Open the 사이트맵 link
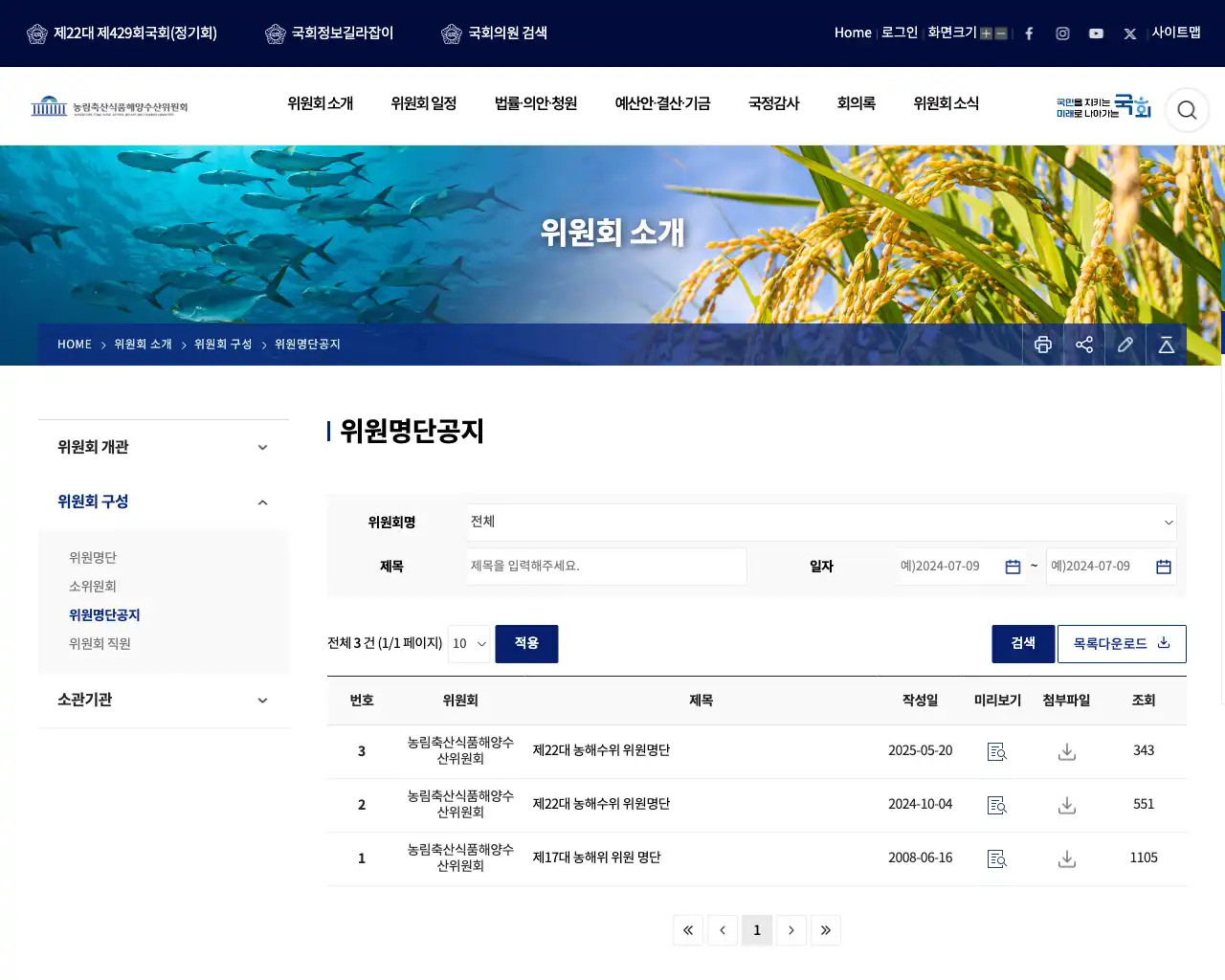Image resolution: width=1225 pixels, height=980 pixels. 1176,33
